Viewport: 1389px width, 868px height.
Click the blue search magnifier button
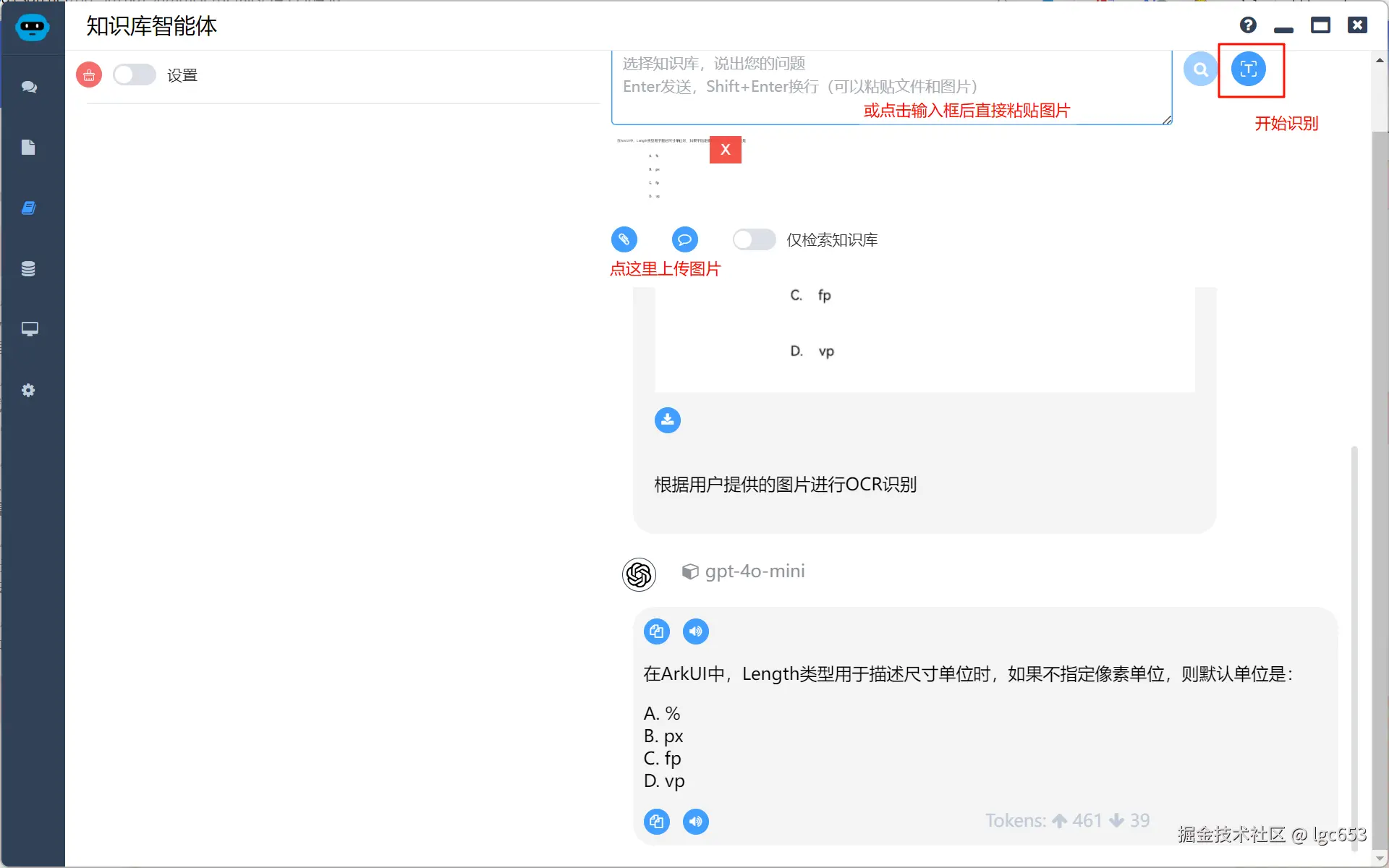click(1200, 69)
